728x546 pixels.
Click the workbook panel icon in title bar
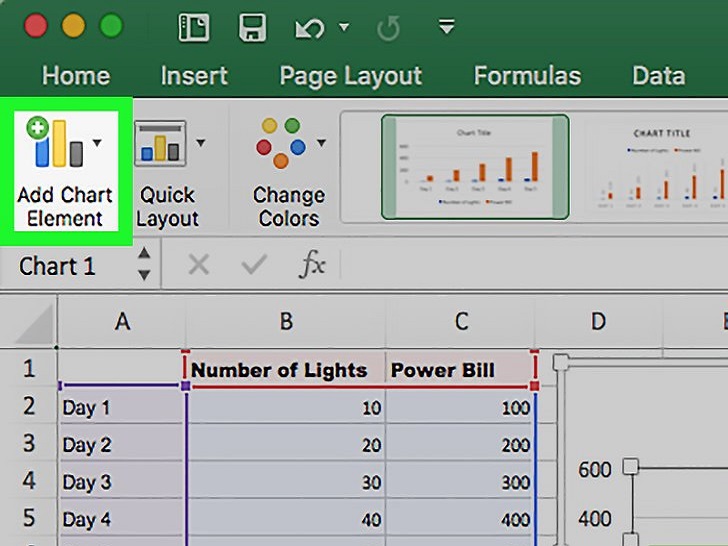[x=194, y=27]
